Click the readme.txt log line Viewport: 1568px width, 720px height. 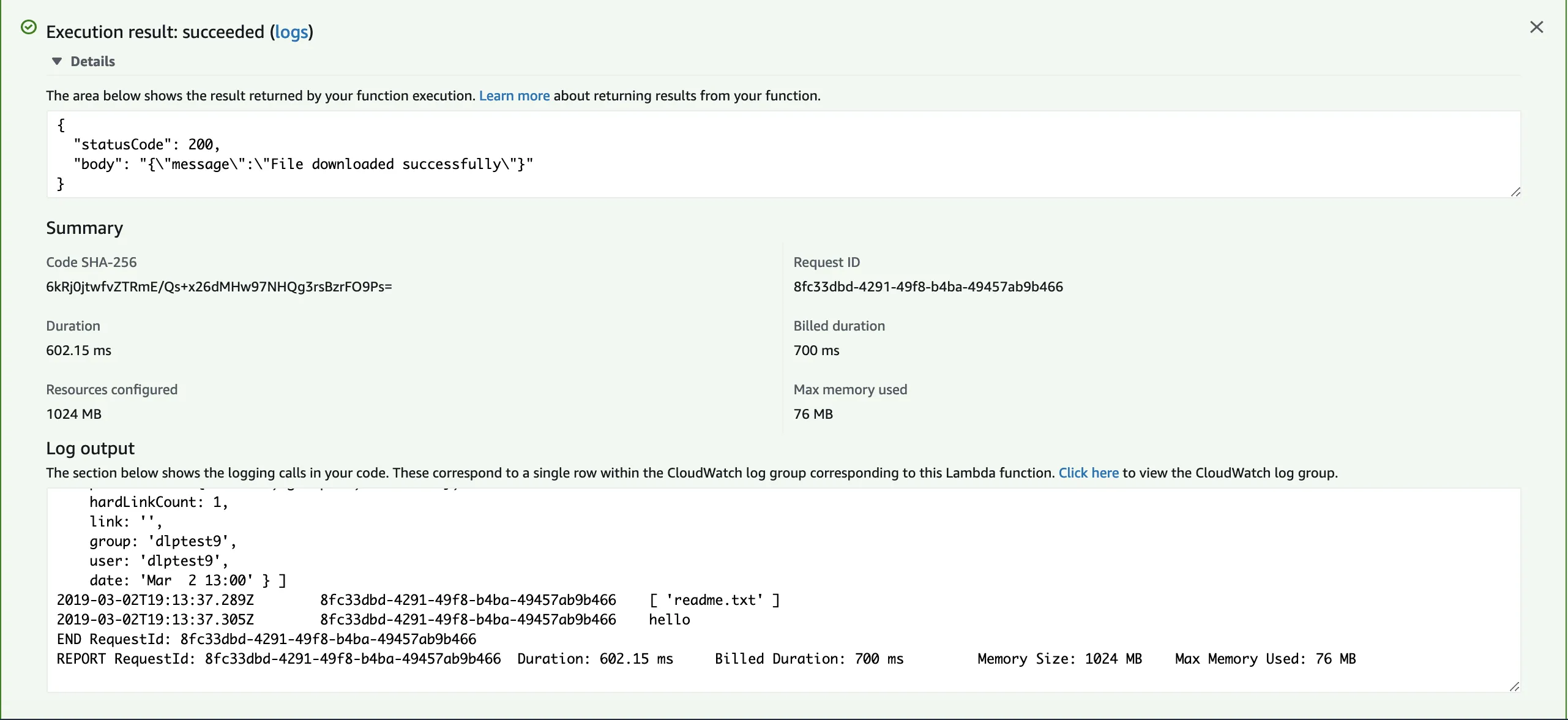[714, 600]
